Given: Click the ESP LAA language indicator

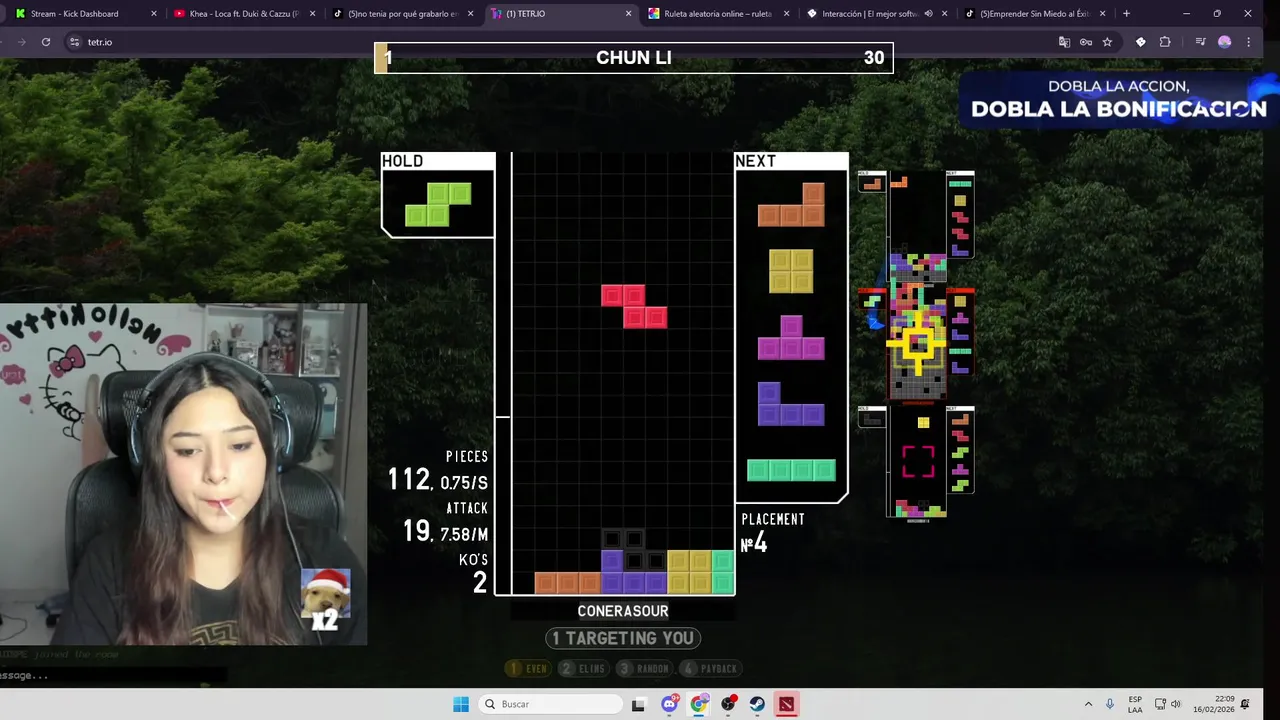Looking at the screenshot, I should (1135, 704).
